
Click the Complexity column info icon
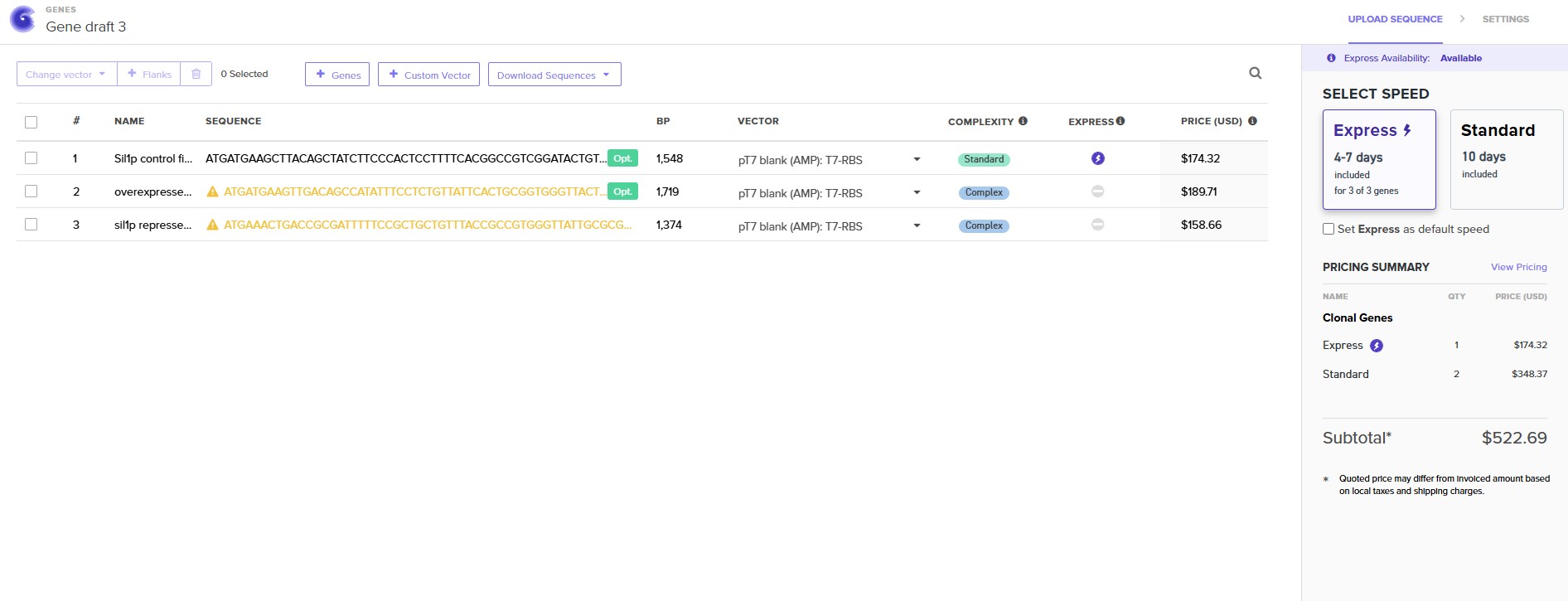1024,121
